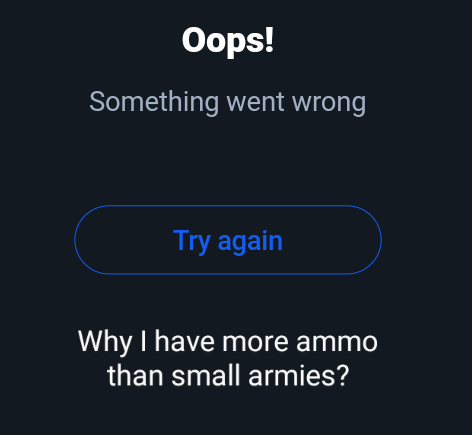The height and width of the screenshot is (435, 472).
Task: Open 'Why I have more ammo' text
Action: click(x=228, y=341)
